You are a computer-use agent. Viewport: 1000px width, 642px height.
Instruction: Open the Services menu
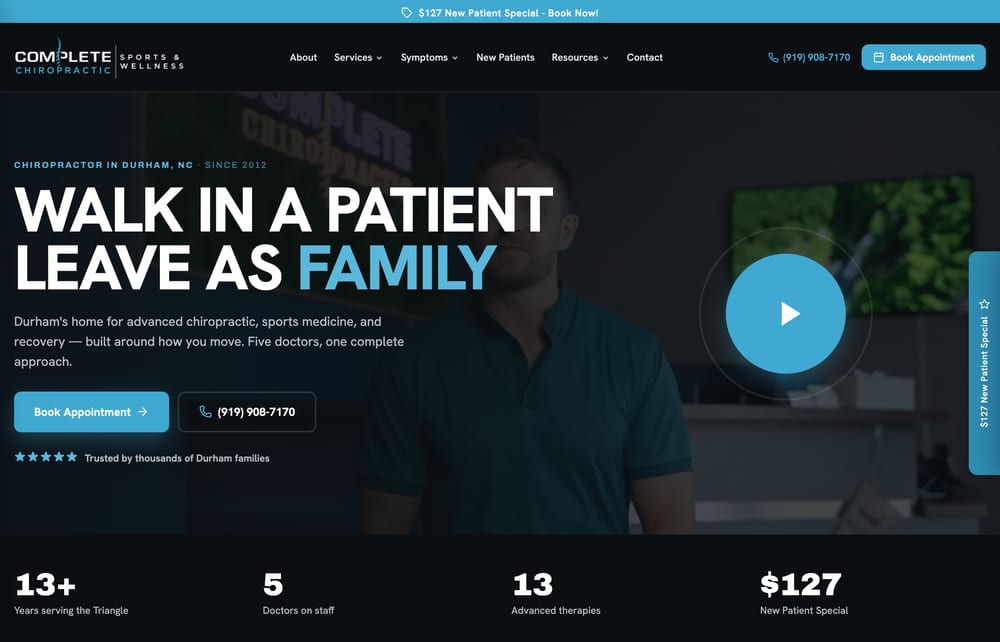358,57
